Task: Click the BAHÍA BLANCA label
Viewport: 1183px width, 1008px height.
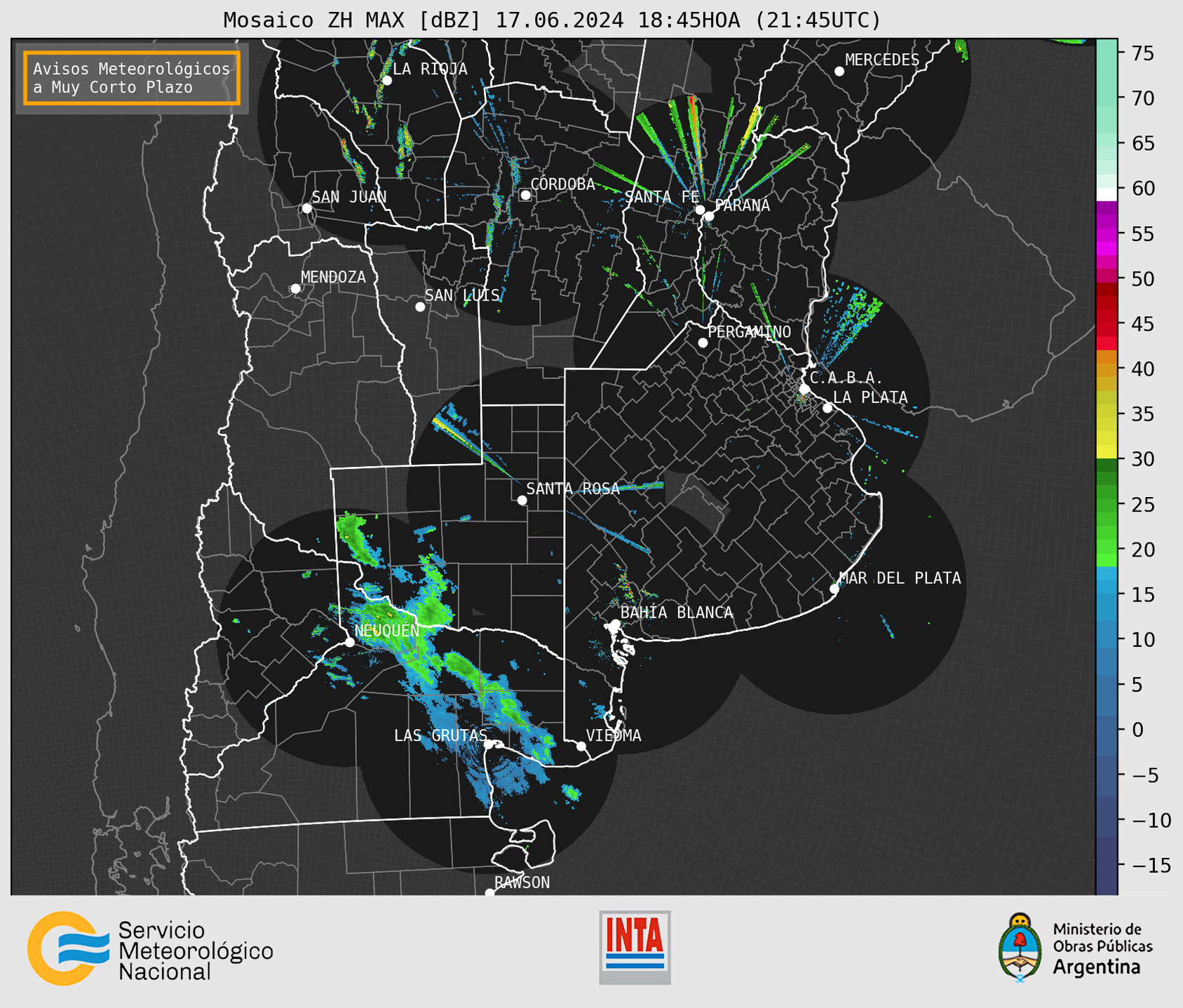Action: (677, 613)
